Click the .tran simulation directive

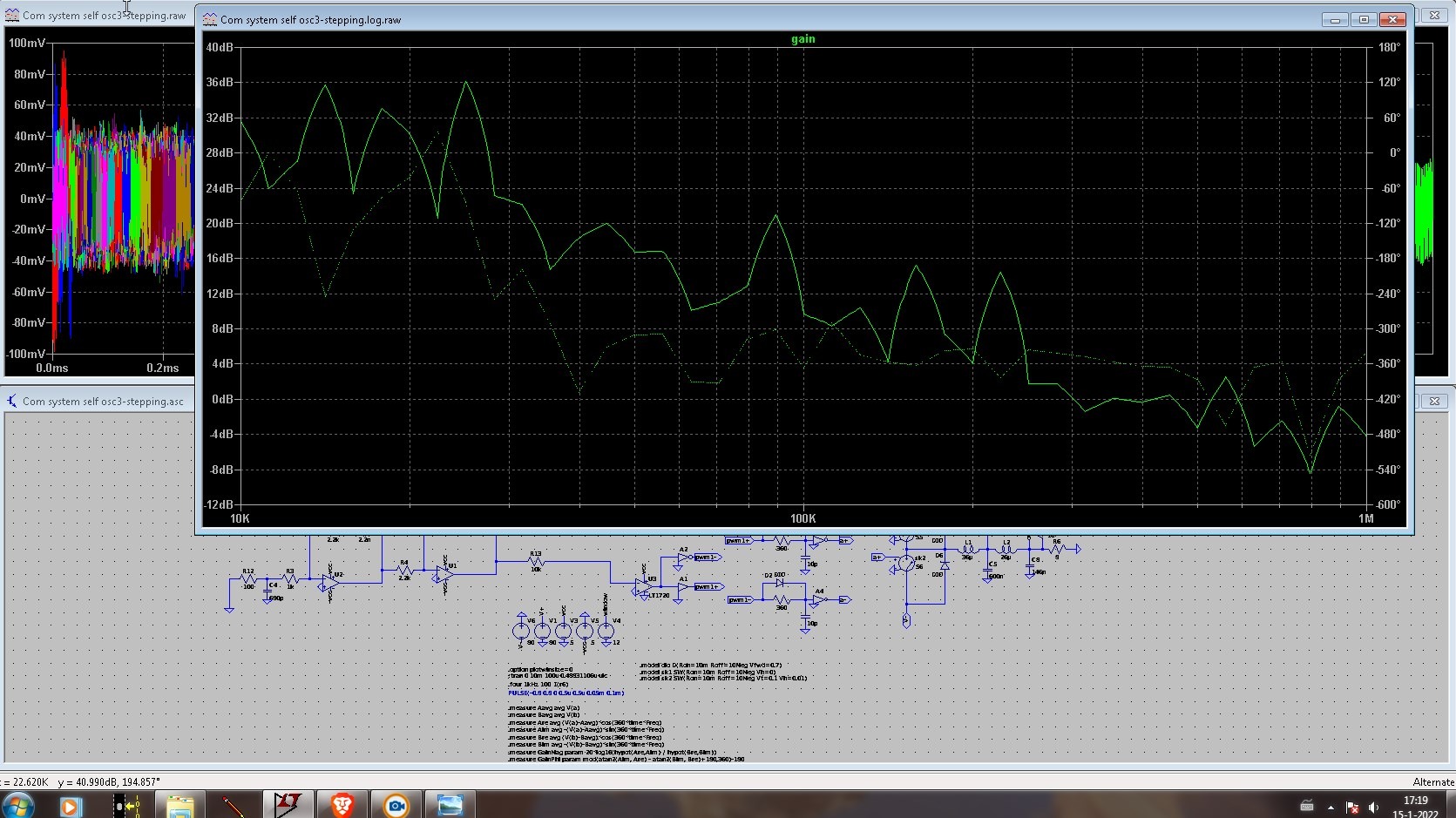pos(558,675)
